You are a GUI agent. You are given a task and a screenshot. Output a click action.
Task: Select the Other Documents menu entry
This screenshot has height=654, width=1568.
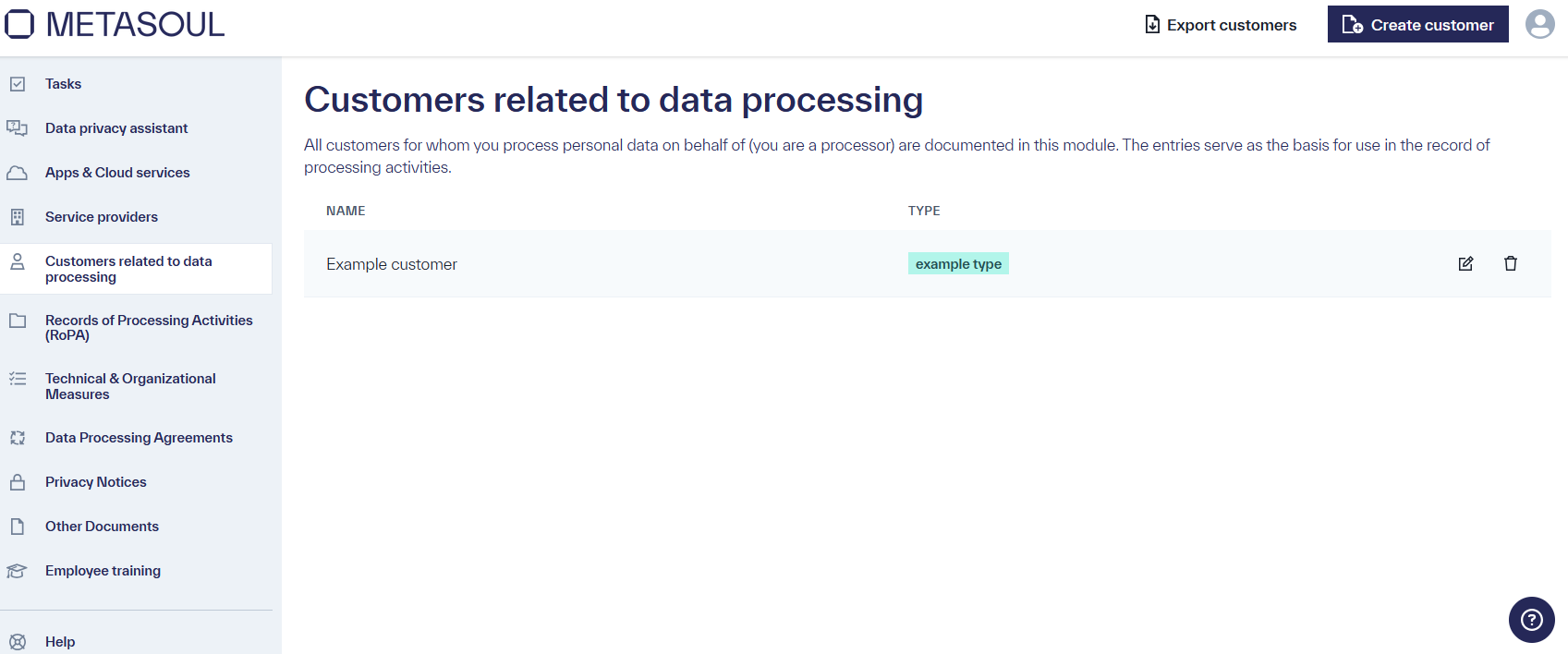[x=102, y=526]
